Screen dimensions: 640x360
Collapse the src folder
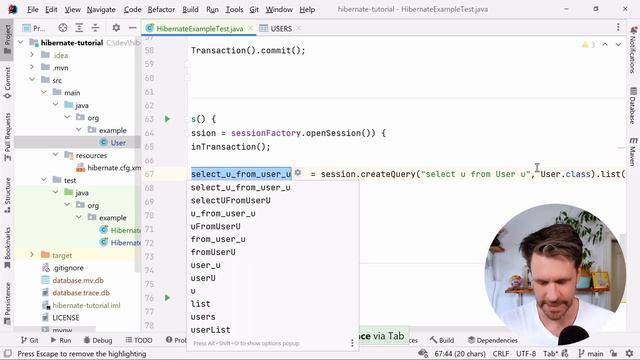(32, 80)
